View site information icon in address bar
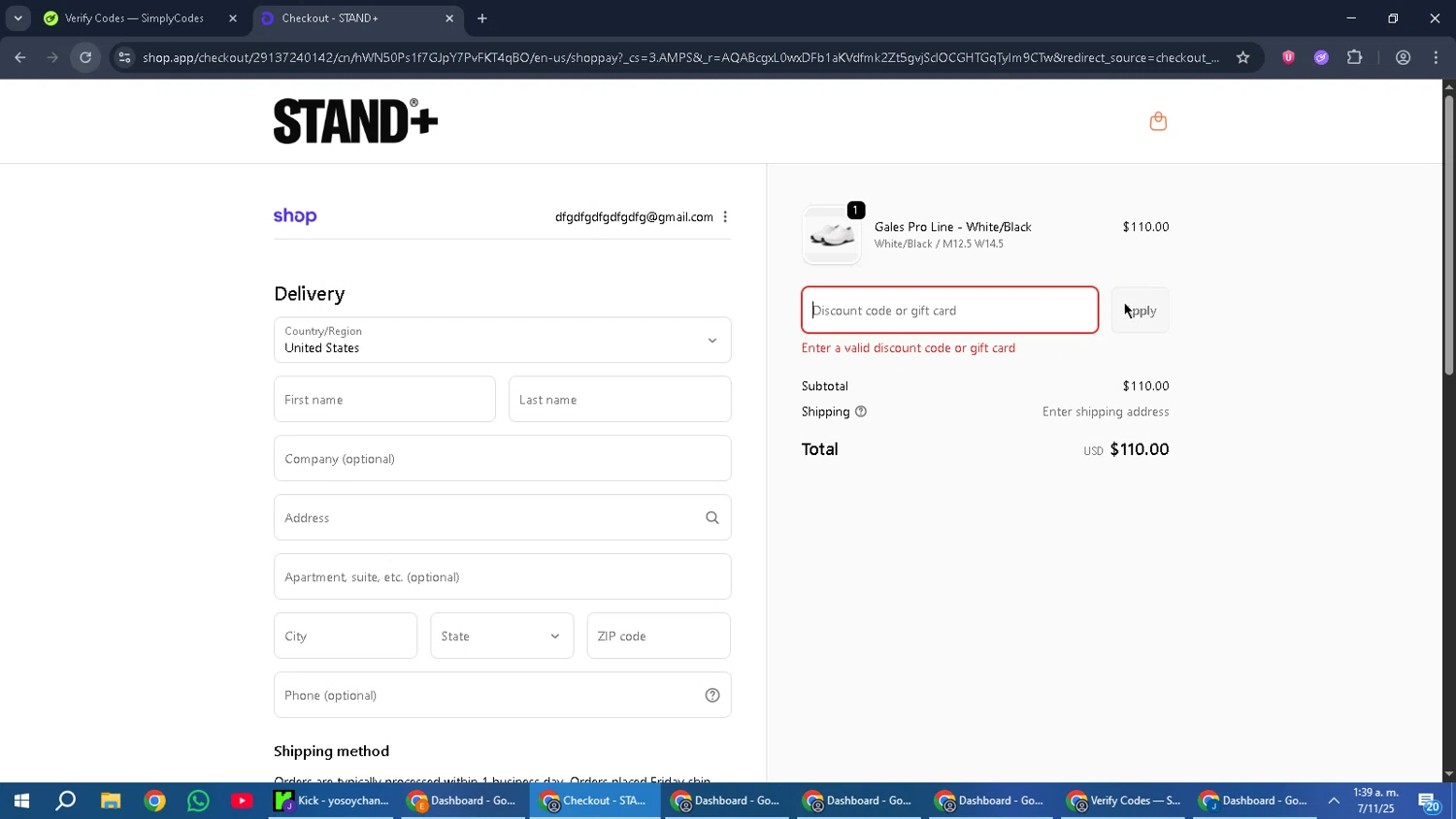This screenshot has width=1456, height=819. coord(123,57)
